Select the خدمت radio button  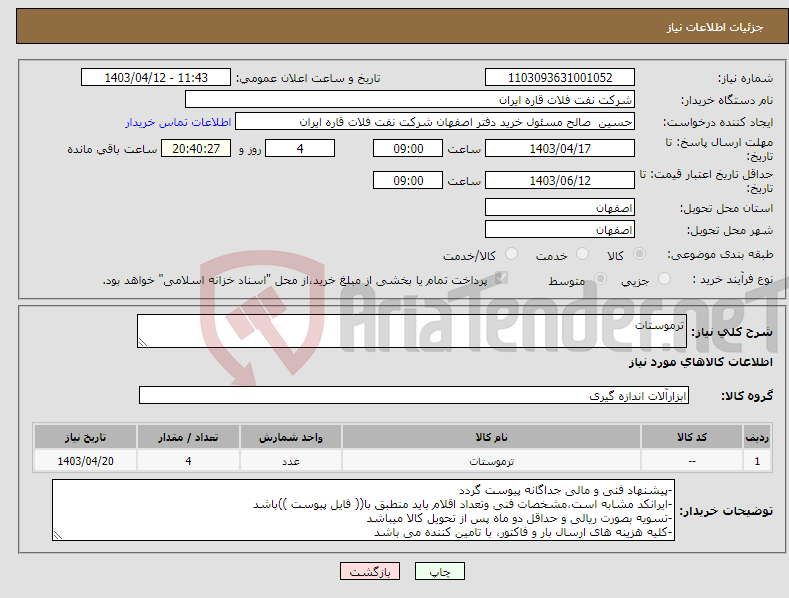tap(582, 254)
